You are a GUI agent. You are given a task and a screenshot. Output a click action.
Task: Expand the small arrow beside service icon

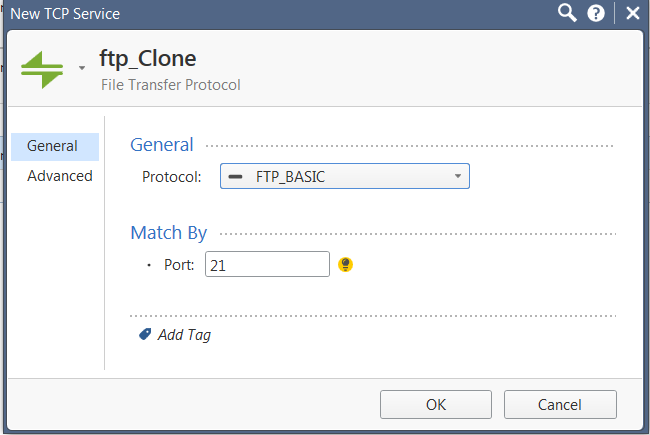(x=82, y=68)
